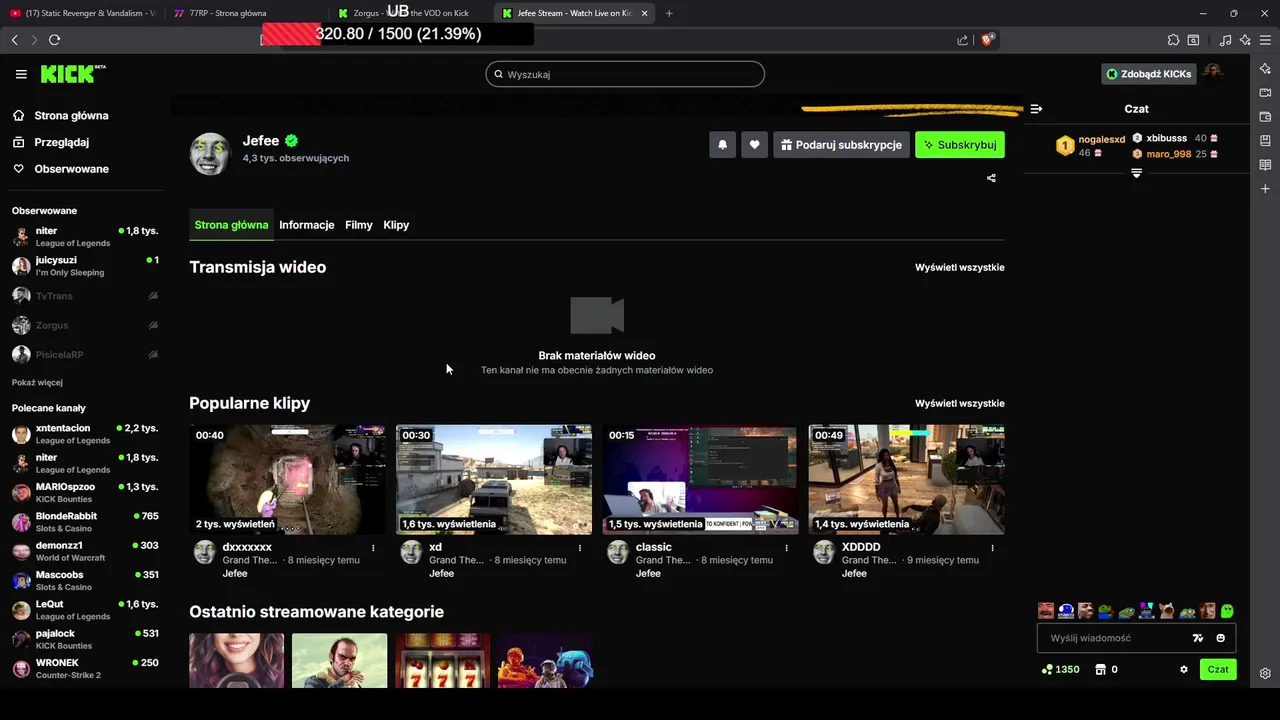1280x720 pixels.
Task: Open options menu for classic clip
Action: pos(786,548)
